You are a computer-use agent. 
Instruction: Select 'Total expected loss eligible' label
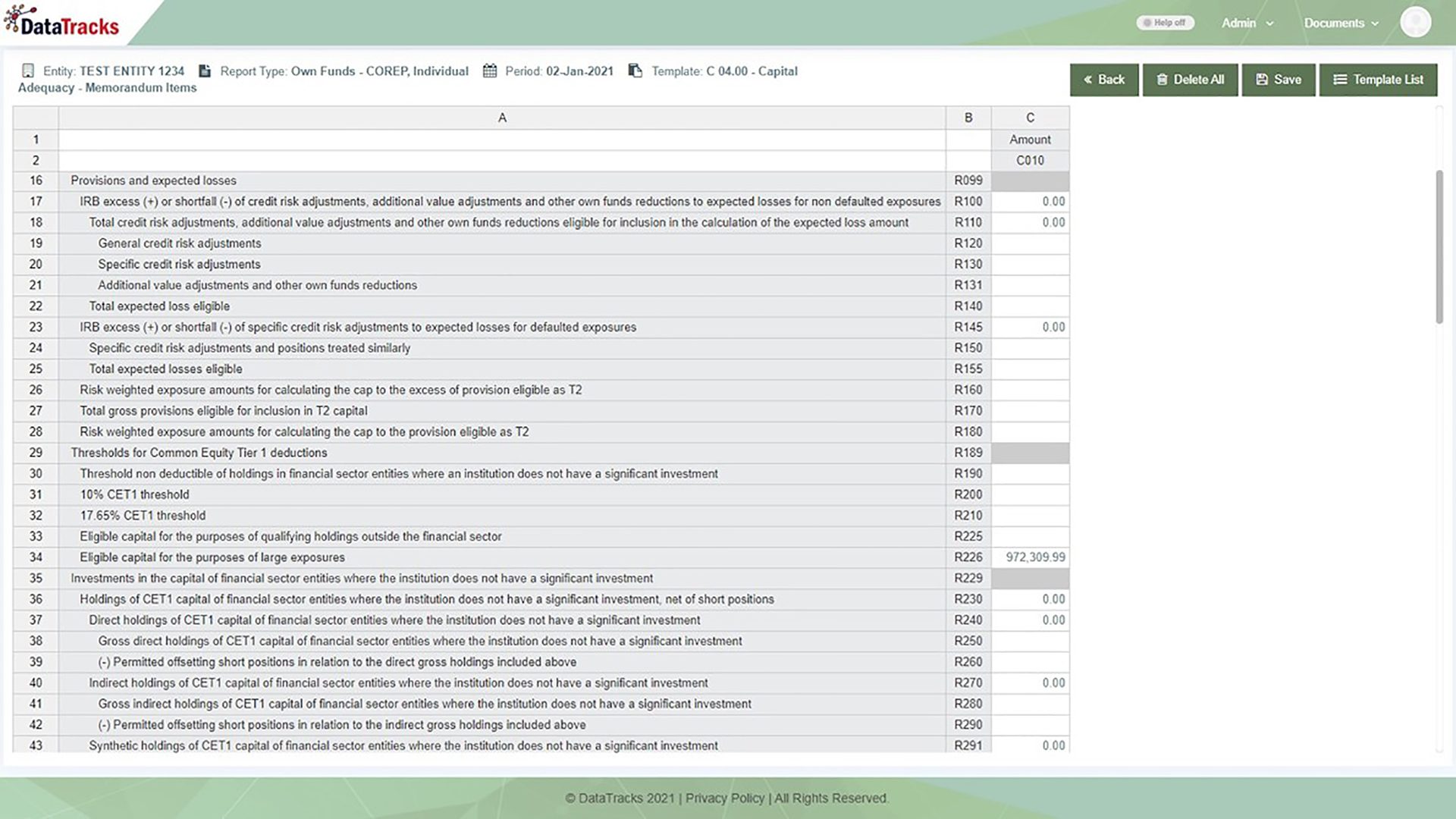pyautogui.click(x=159, y=306)
